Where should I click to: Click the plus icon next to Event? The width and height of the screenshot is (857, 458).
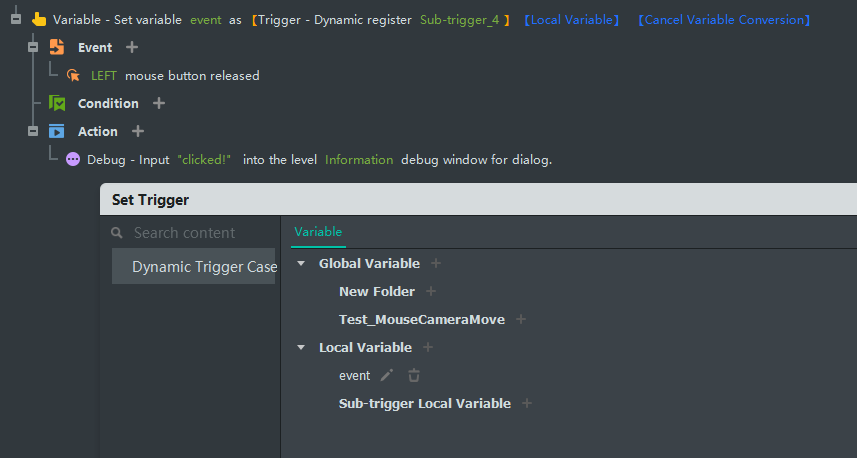132,47
